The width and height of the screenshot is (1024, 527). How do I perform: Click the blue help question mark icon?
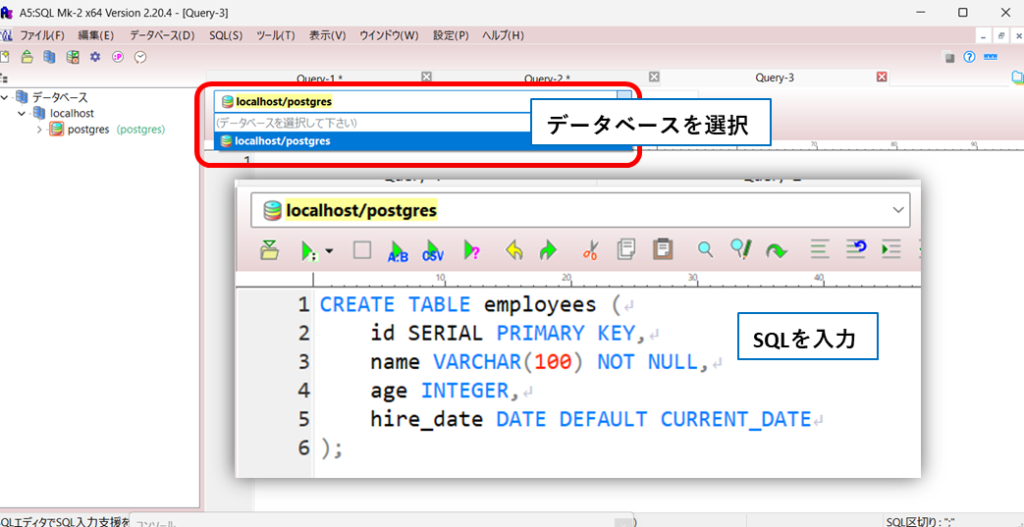pos(968,57)
